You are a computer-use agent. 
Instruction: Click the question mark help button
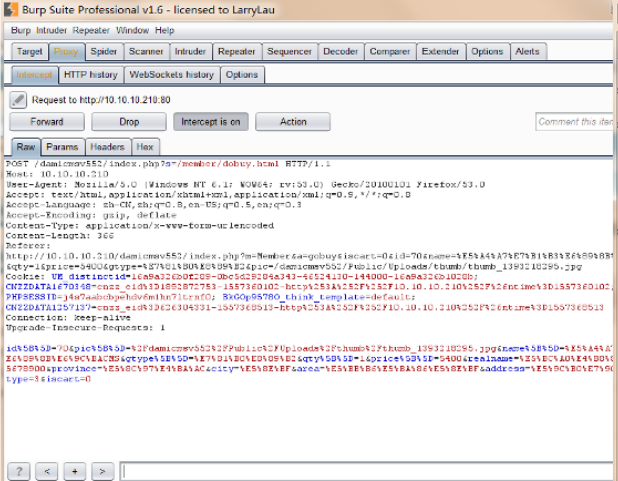tap(19, 471)
